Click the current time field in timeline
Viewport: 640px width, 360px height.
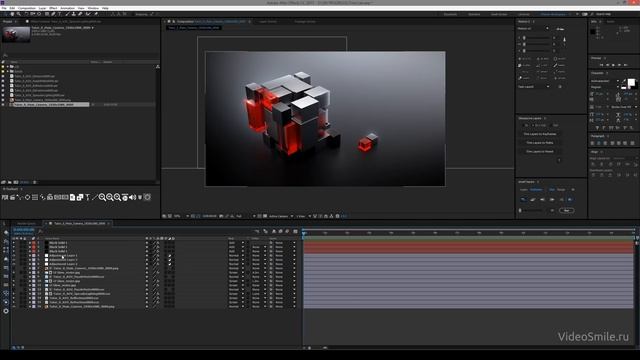pyautogui.click(x=23, y=230)
